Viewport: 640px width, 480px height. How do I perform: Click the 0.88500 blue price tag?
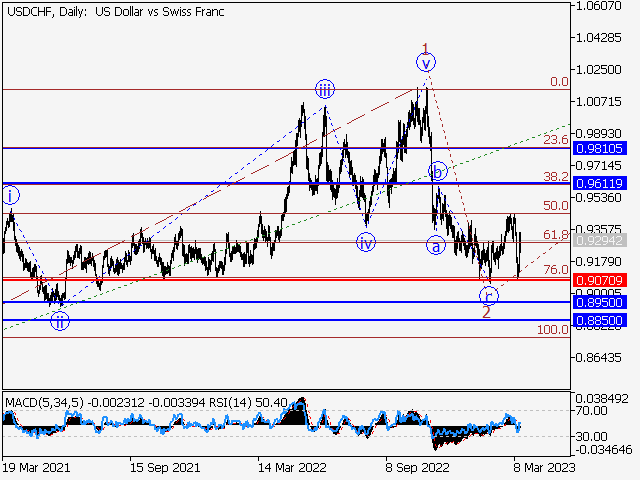tap(600, 320)
